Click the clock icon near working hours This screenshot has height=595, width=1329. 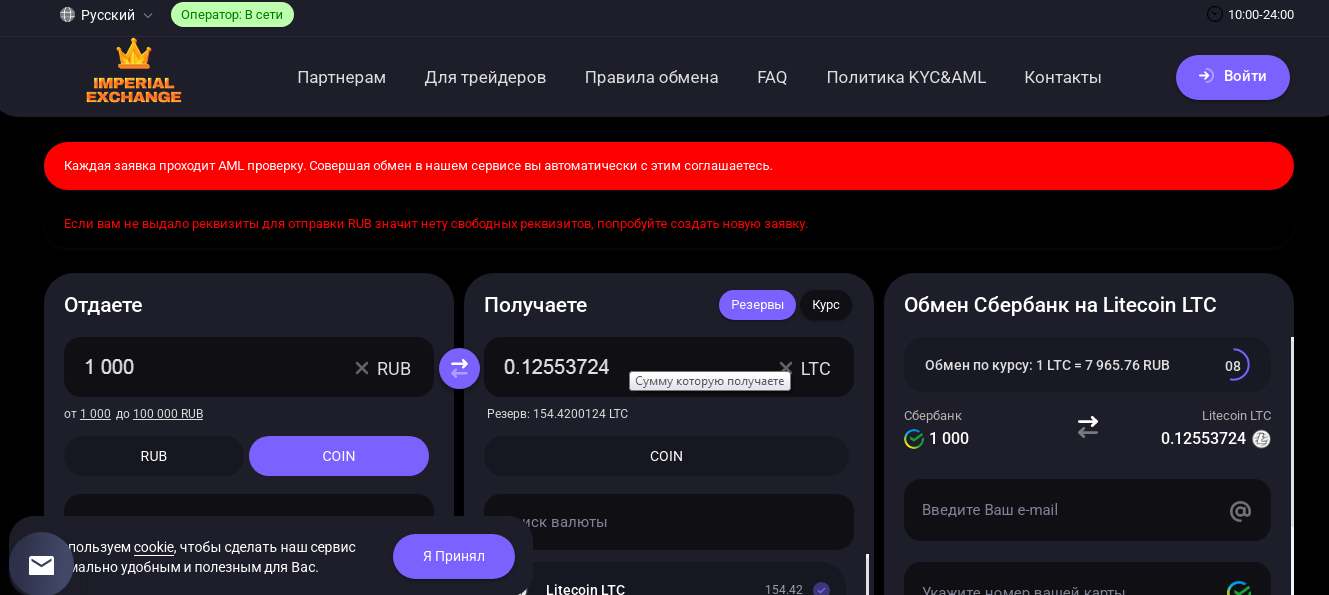(x=1215, y=15)
